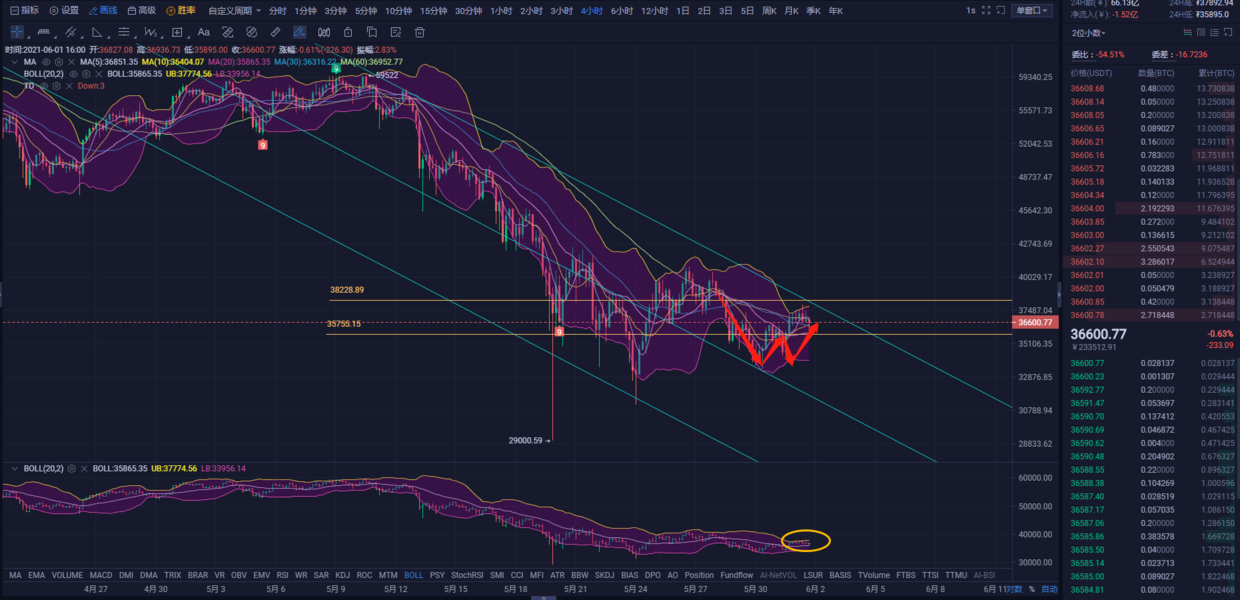Show combined buy-sell order book view
The height and width of the screenshot is (600, 1240).
1188,33
